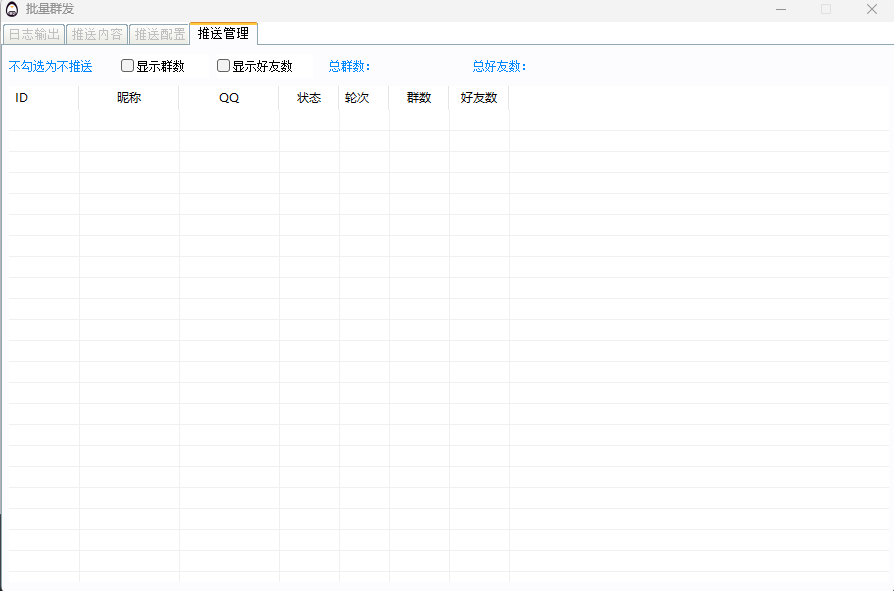Click the 总好友数 label
894x591 pixels.
coord(499,67)
